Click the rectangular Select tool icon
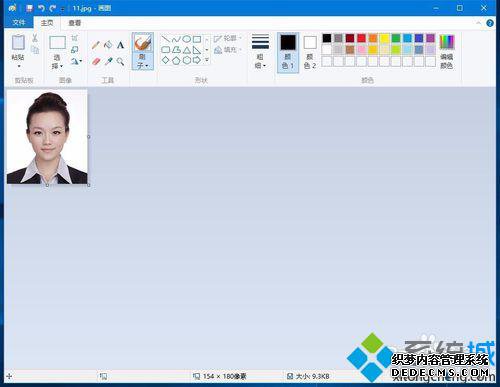The image size is (500, 387). [x=57, y=43]
